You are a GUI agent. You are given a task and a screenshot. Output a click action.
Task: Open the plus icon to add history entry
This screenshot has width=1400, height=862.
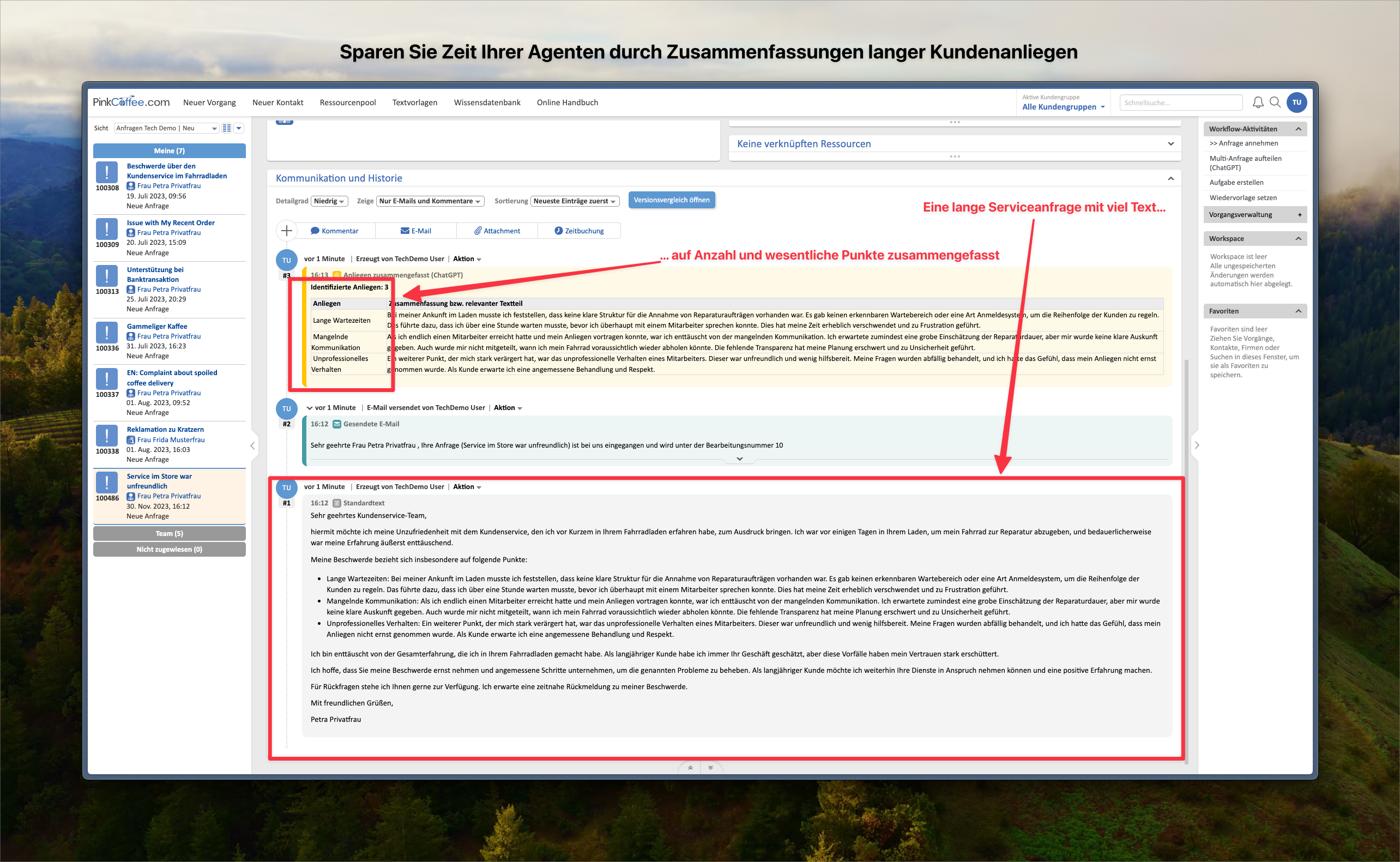coord(287,230)
